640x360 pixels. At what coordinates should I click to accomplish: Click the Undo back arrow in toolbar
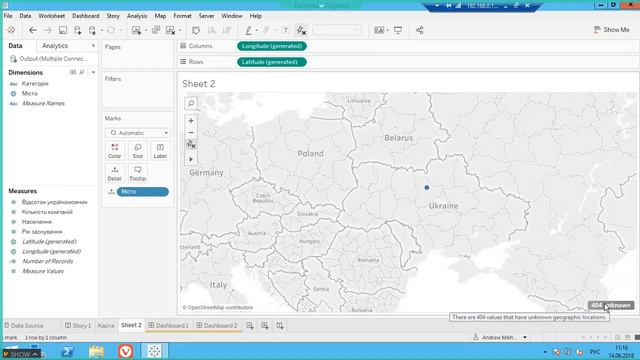point(33,30)
